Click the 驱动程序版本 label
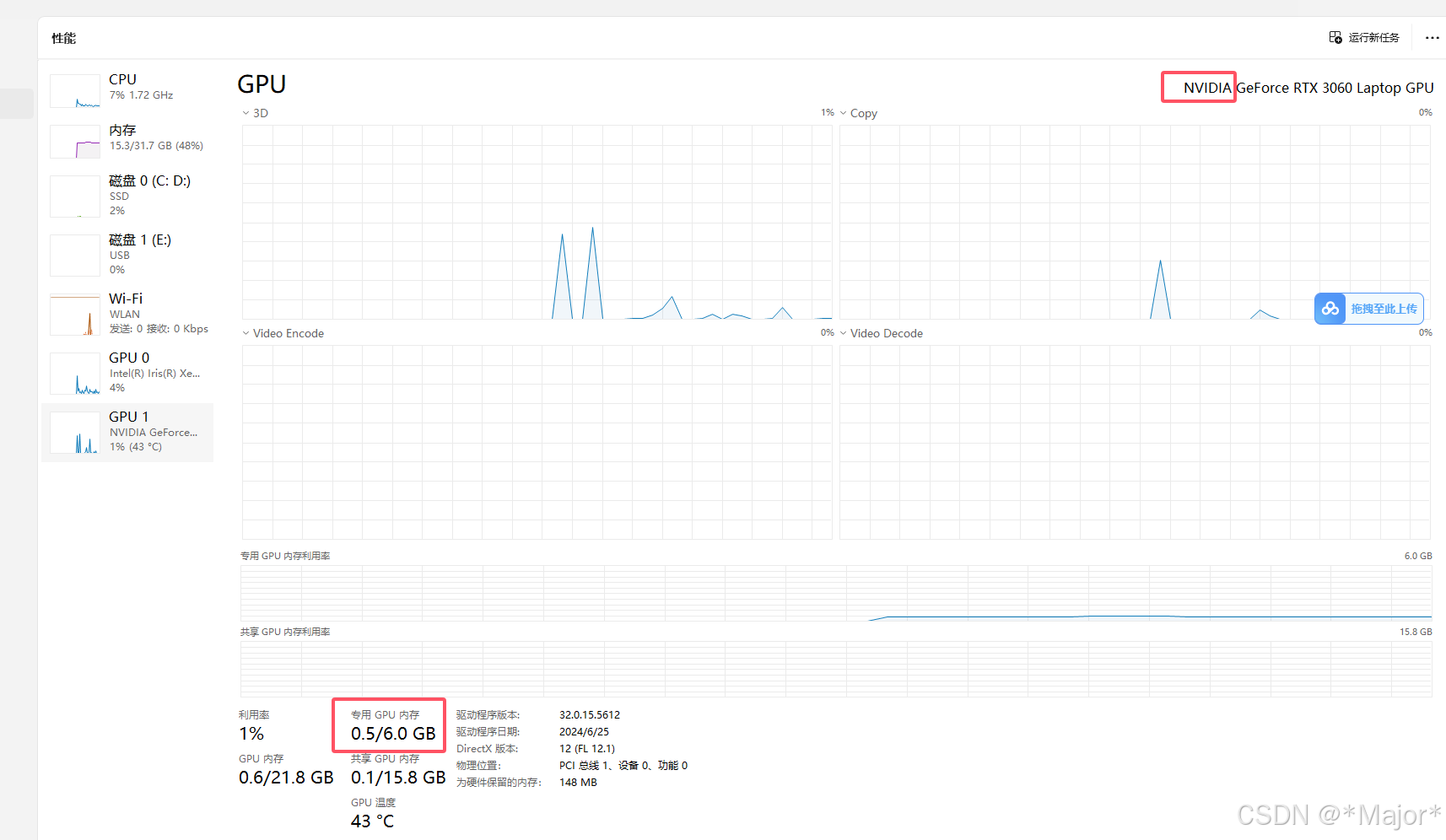The height and width of the screenshot is (840, 1446). (x=488, y=715)
